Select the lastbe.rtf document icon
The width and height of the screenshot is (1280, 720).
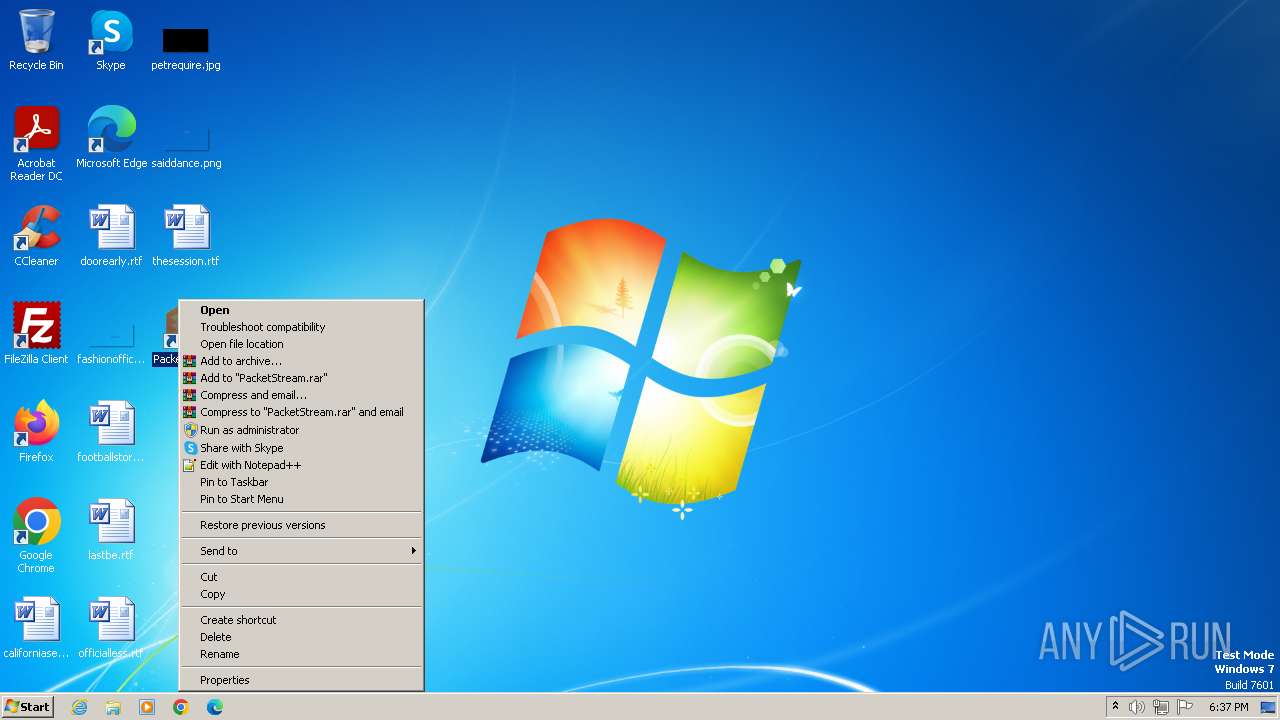click(111, 530)
